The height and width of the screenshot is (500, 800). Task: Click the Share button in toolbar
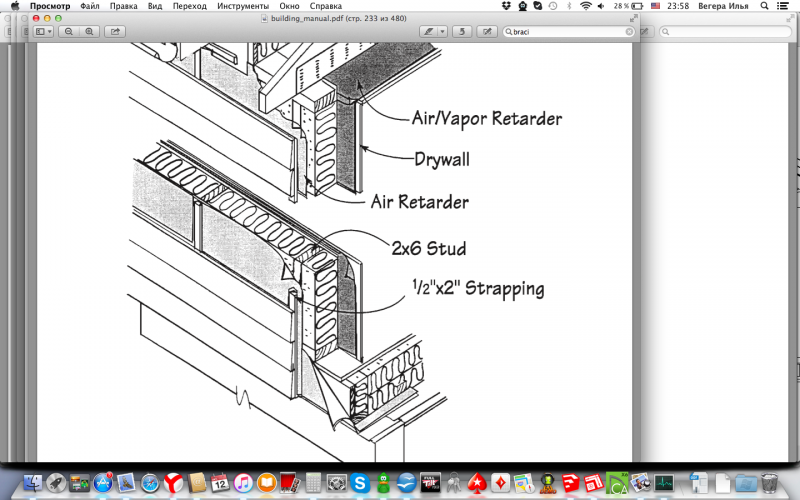tap(115, 32)
